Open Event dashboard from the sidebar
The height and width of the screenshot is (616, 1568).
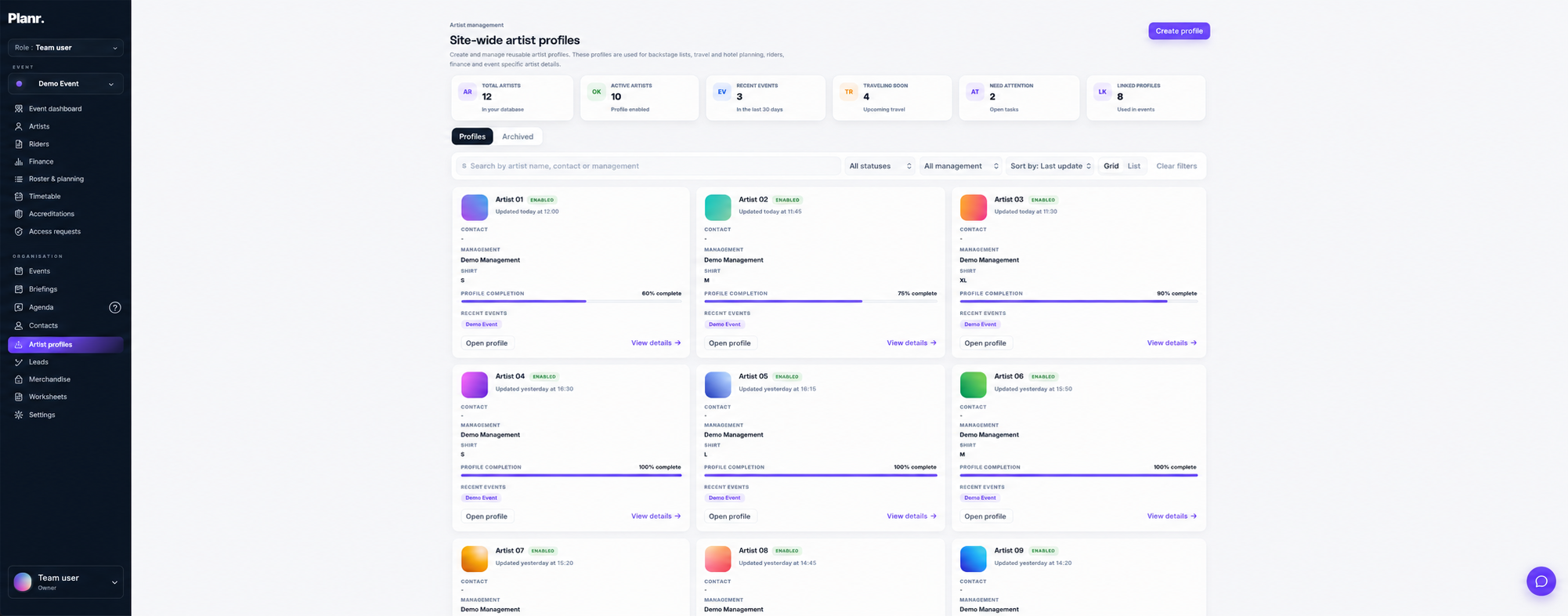tap(66, 109)
